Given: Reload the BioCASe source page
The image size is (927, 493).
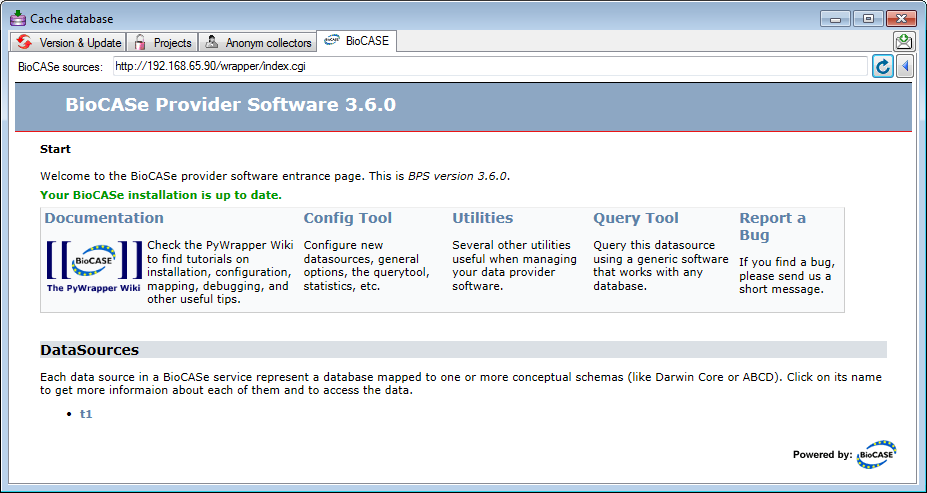Looking at the screenshot, I should 883,66.
